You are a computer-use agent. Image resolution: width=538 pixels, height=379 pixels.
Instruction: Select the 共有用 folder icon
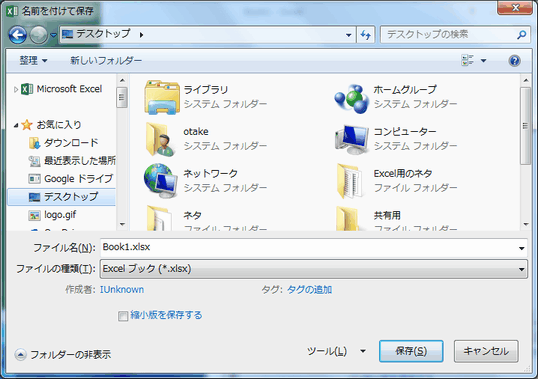point(349,218)
